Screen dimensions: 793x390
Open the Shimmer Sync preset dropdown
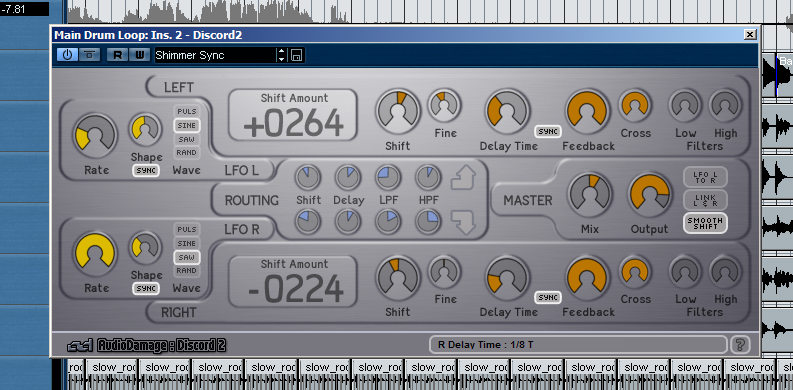[215, 55]
